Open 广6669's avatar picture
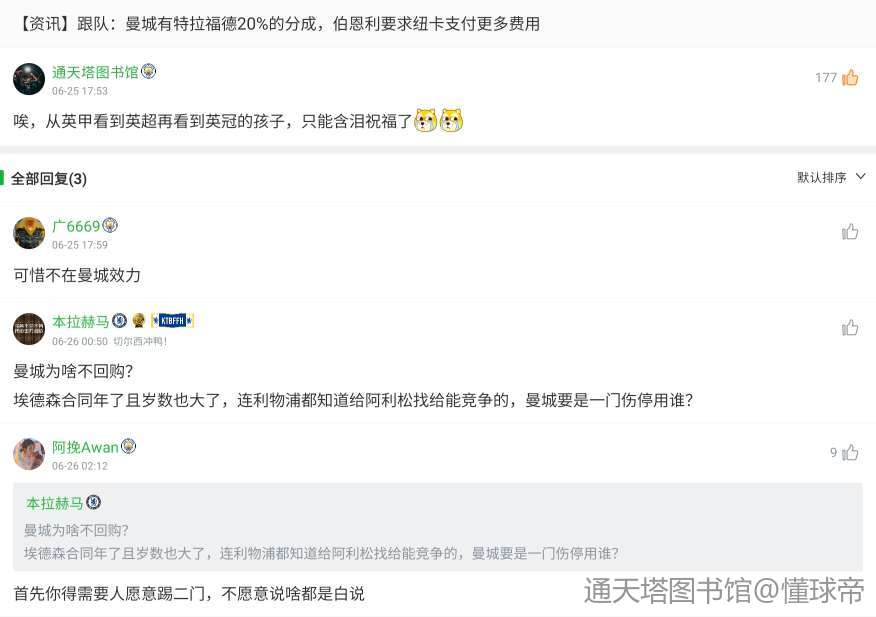This screenshot has width=876, height=617. 28,233
